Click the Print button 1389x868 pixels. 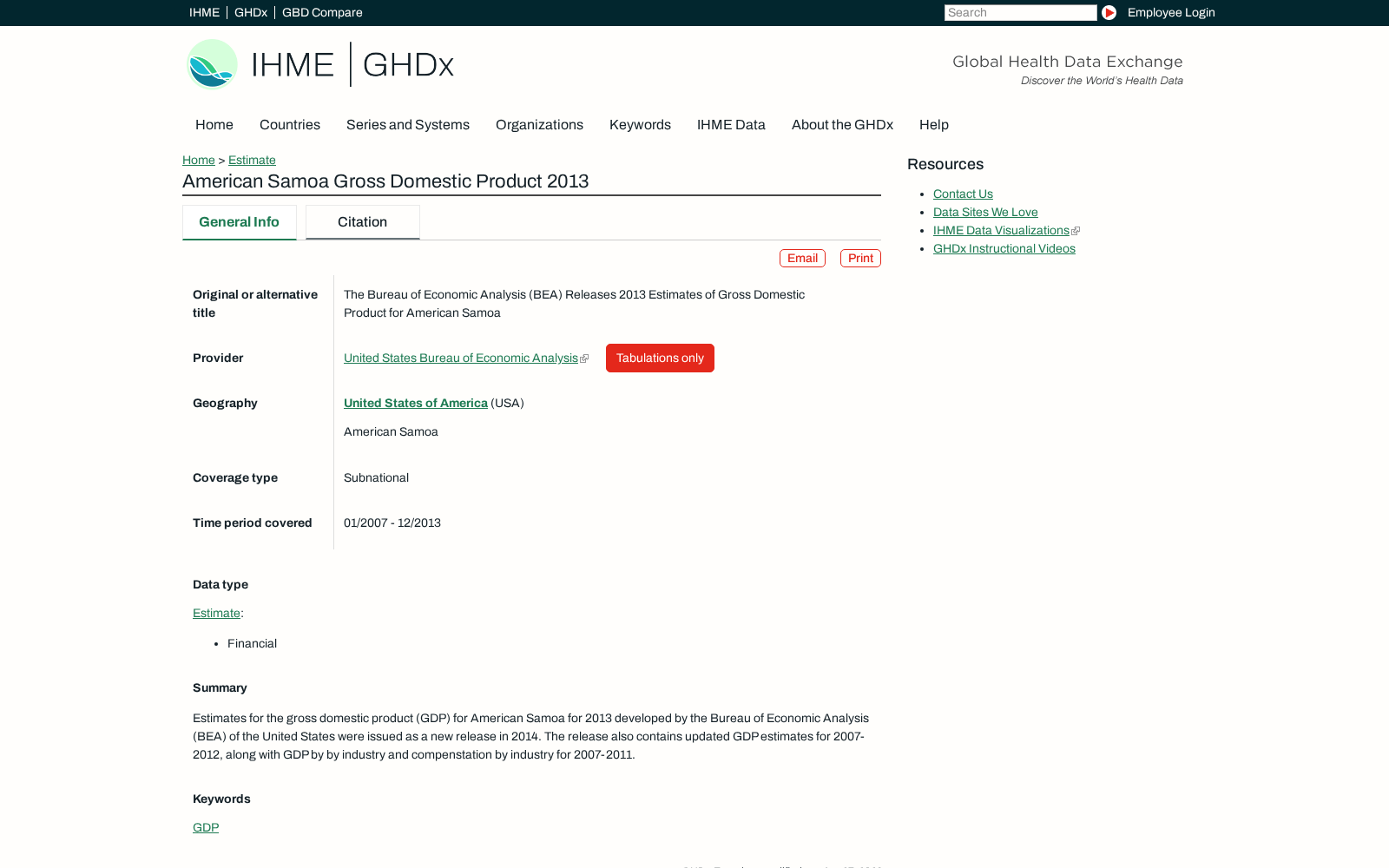pos(860,259)
